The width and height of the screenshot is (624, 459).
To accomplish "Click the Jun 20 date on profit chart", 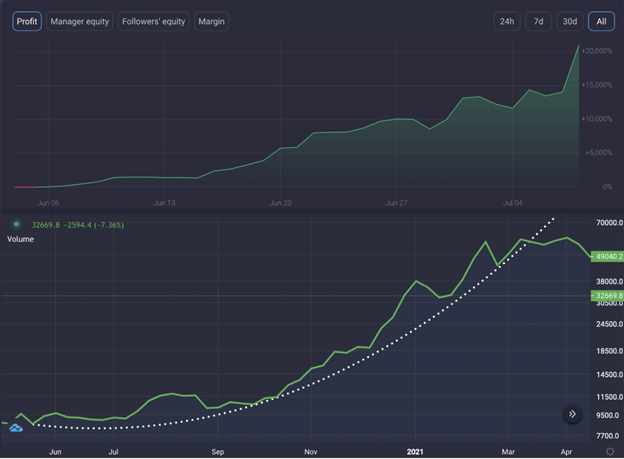I will coord(281,203).
